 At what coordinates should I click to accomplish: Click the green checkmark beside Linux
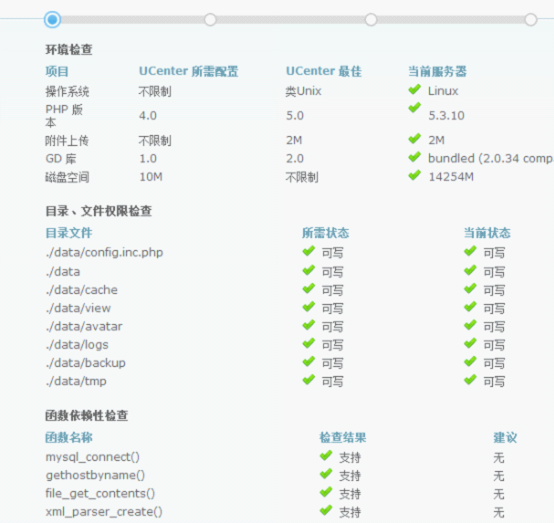coord(414,89)
